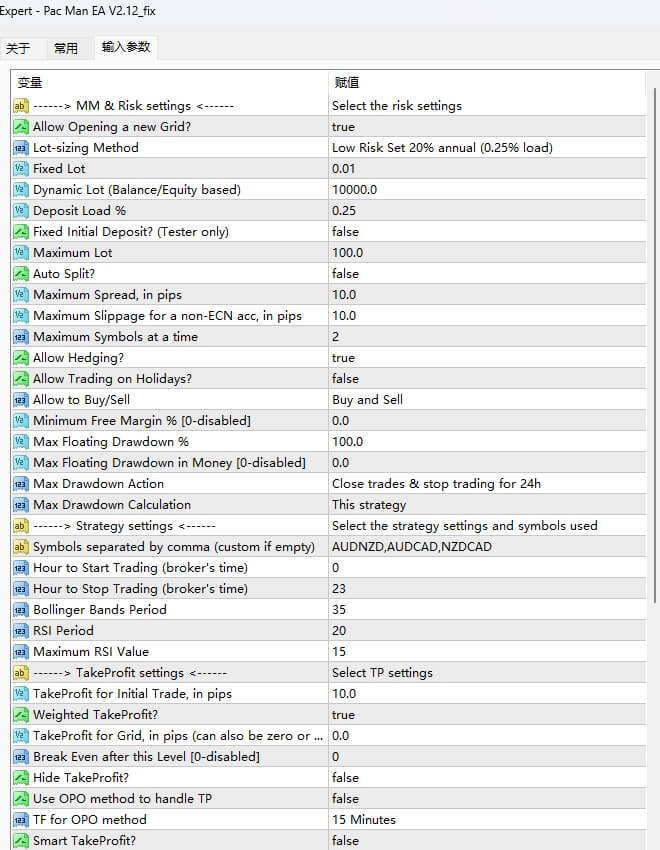This screenshot has width=660, height=850.
Task: Click the icon beside Maximum Lot
Action: click(x=21, y=253)
